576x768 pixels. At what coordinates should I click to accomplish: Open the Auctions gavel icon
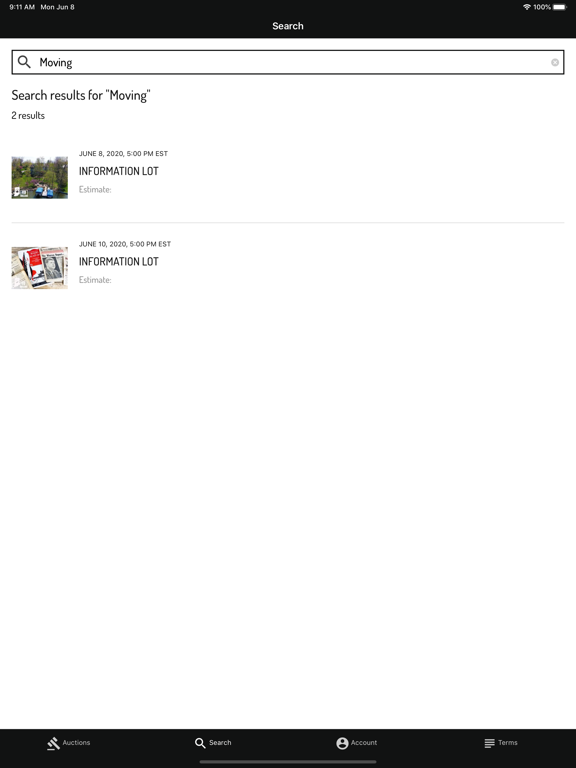[x=53, y=743]
